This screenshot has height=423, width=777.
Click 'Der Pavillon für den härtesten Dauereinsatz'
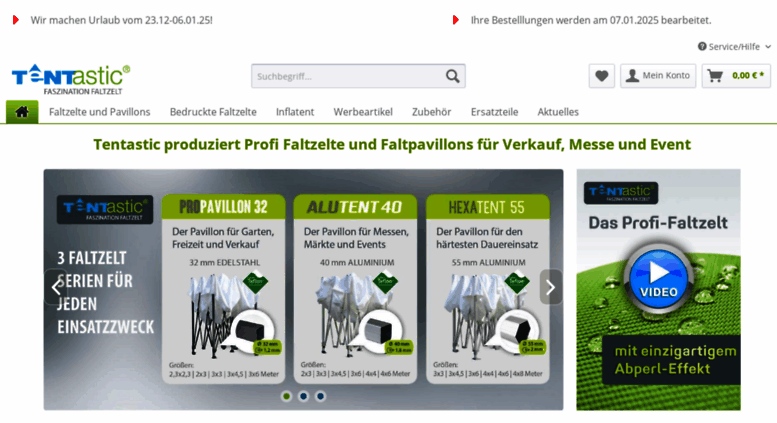click(x=487, y=238)
